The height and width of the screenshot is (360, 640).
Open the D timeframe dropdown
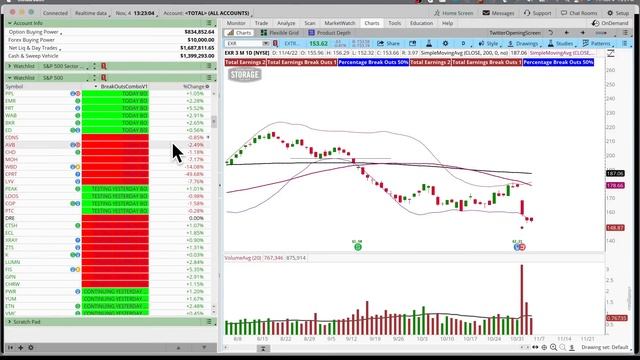465,43
